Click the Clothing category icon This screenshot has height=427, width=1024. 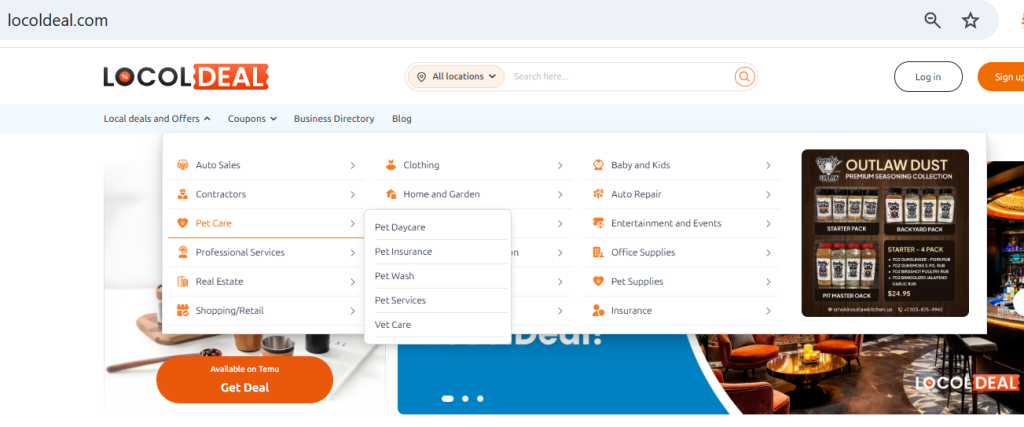390,165
